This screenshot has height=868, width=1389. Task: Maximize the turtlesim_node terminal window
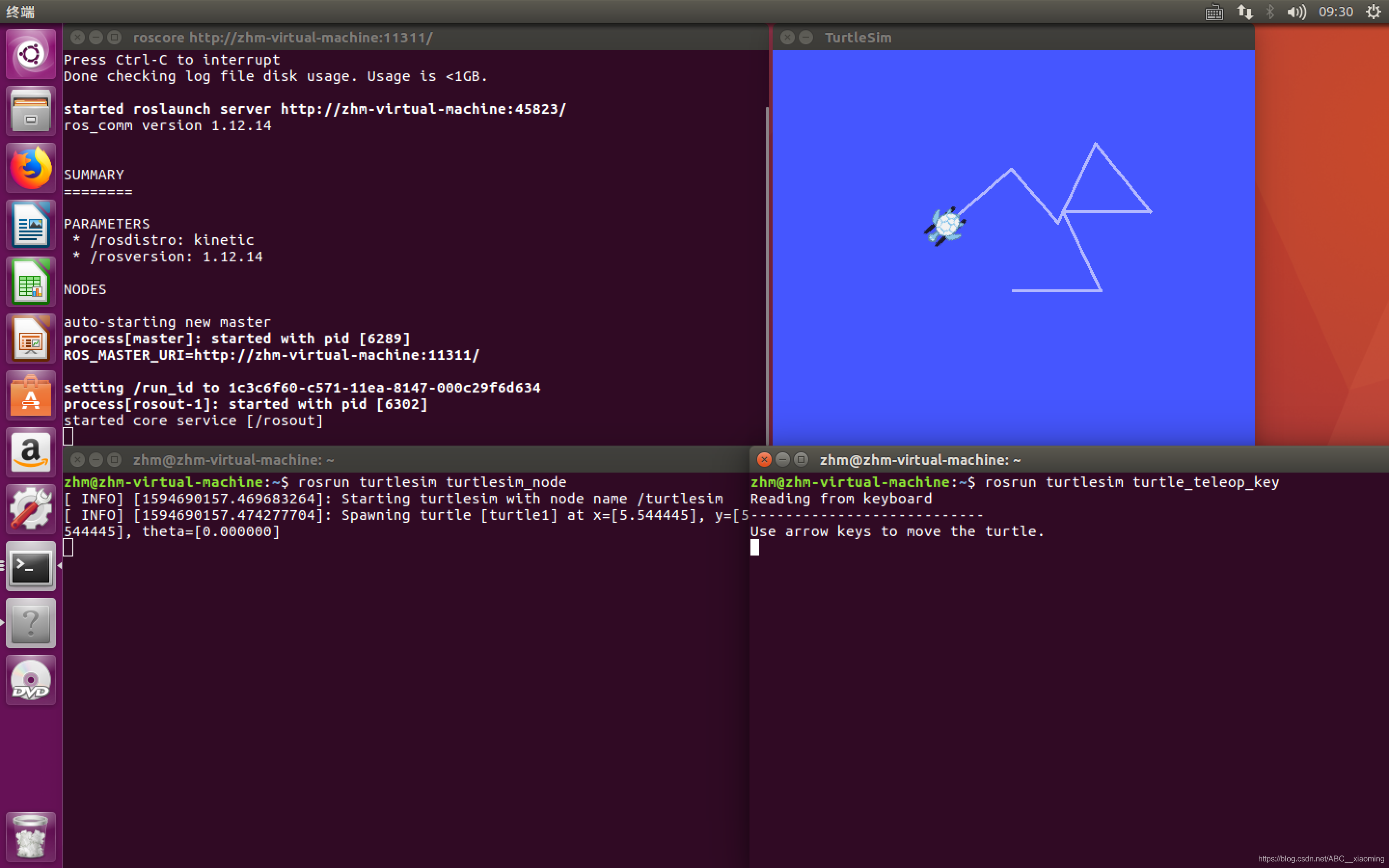tap(115, 459)
